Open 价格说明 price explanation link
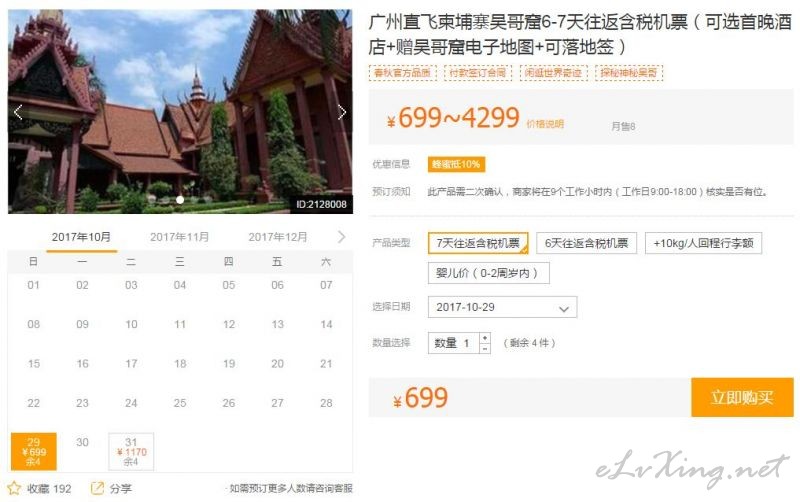The width and height of the screenshot is (800, 502). pyautogui.click(x=545, y=124)
